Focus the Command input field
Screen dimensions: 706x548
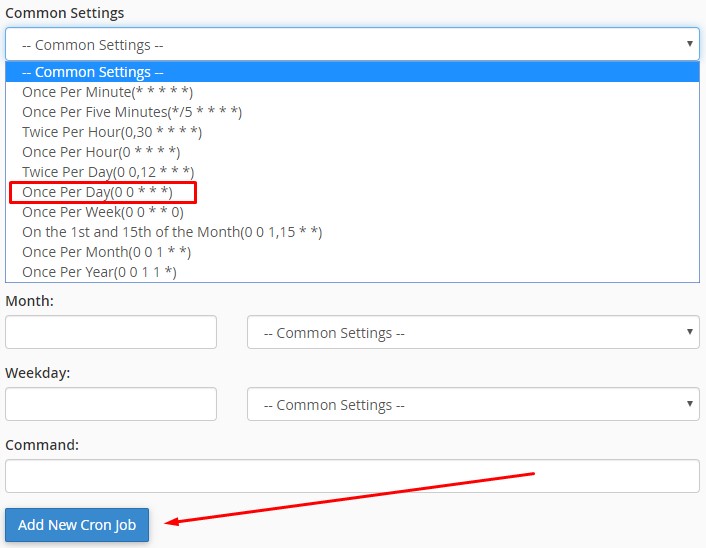pos(351,476)
